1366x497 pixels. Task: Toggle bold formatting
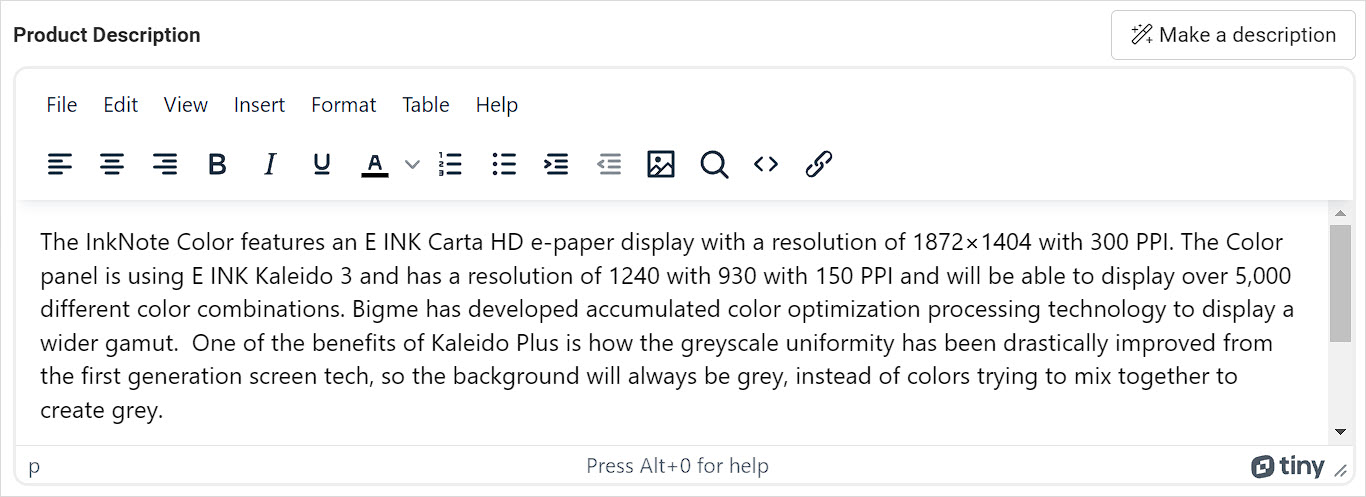(x=217, y=164)
